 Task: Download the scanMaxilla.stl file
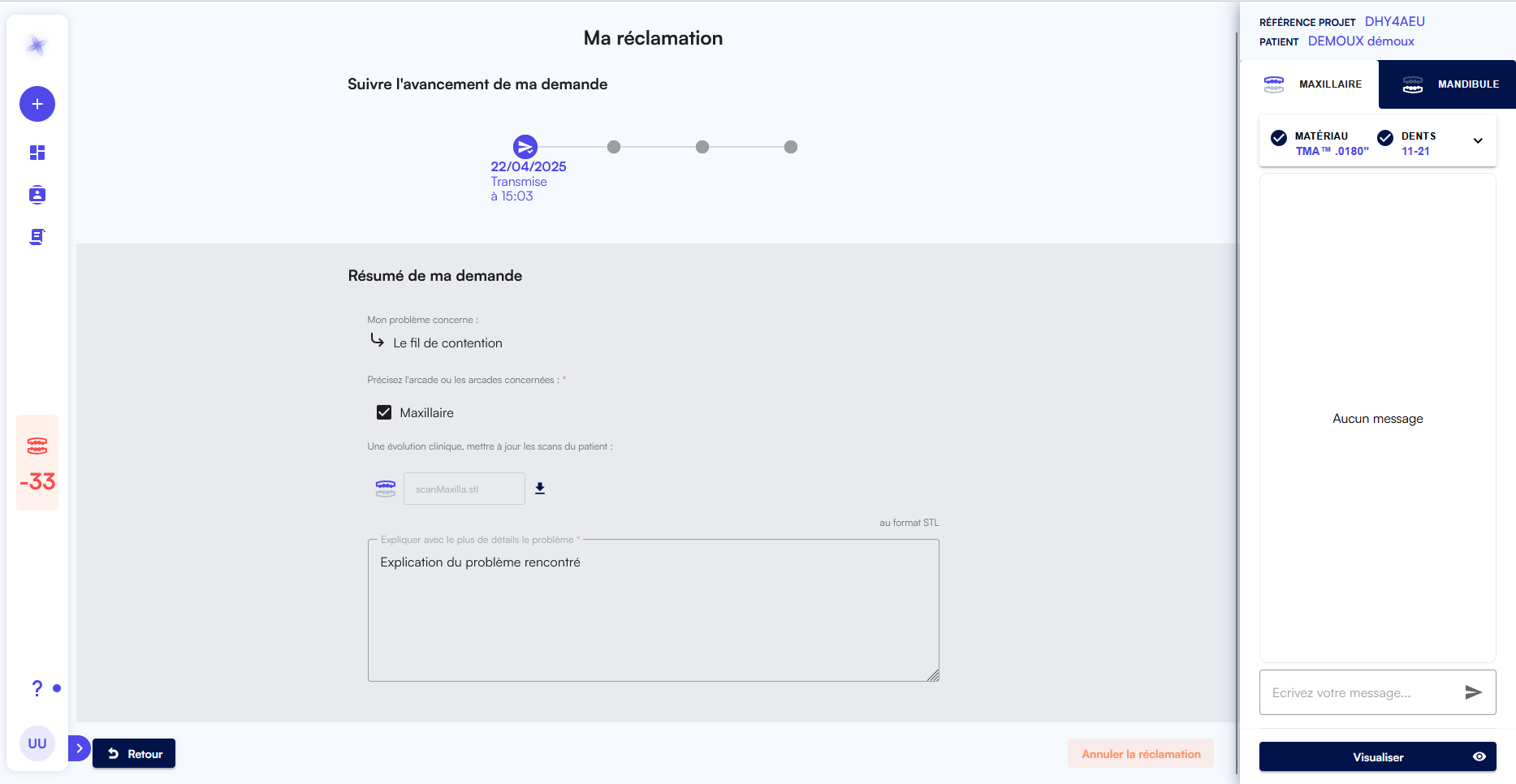click(540, 488)
